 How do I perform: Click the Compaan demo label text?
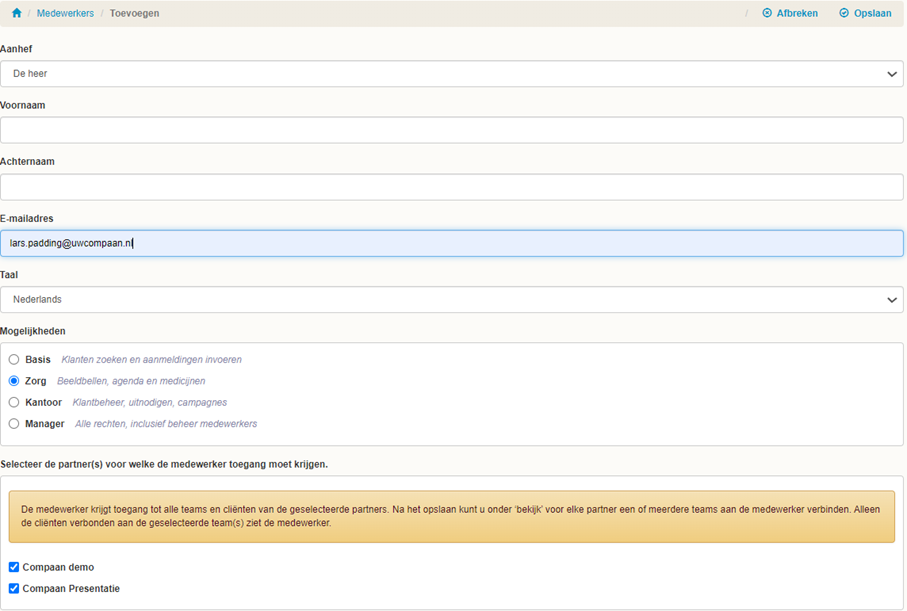tap(58, 567)
